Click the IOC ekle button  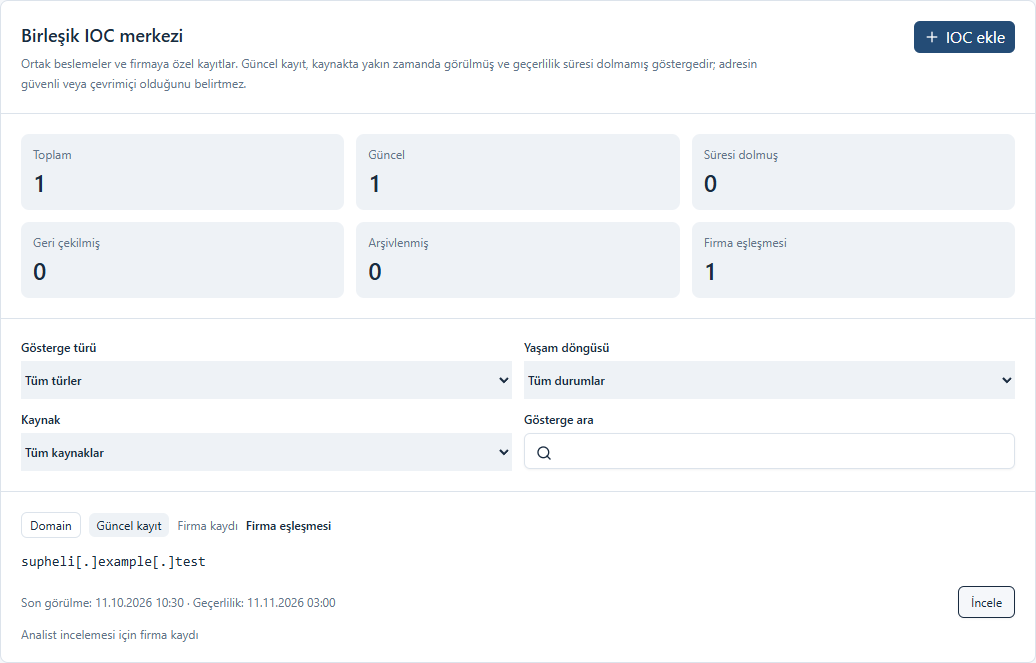[964, 37]
